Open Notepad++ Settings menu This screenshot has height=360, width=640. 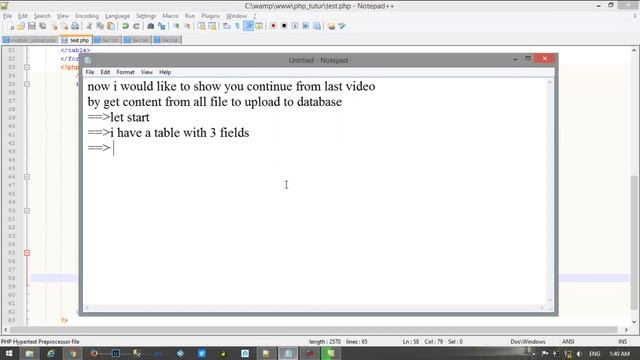coord(146,16)
